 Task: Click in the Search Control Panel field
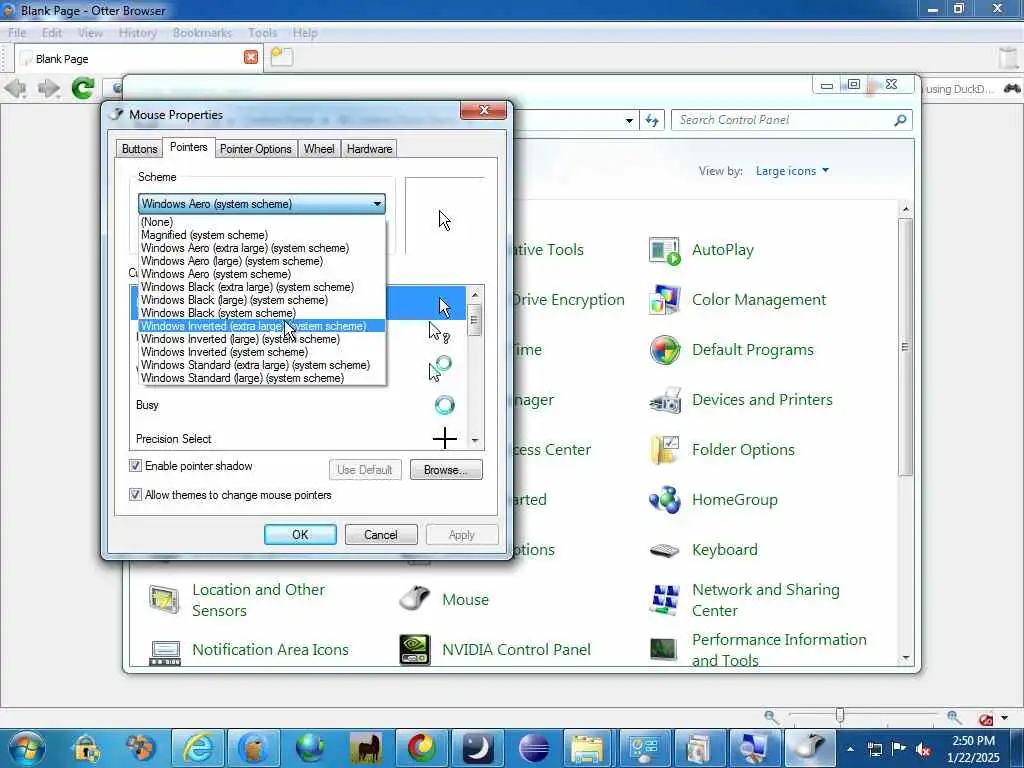click(x=784, y=120)
